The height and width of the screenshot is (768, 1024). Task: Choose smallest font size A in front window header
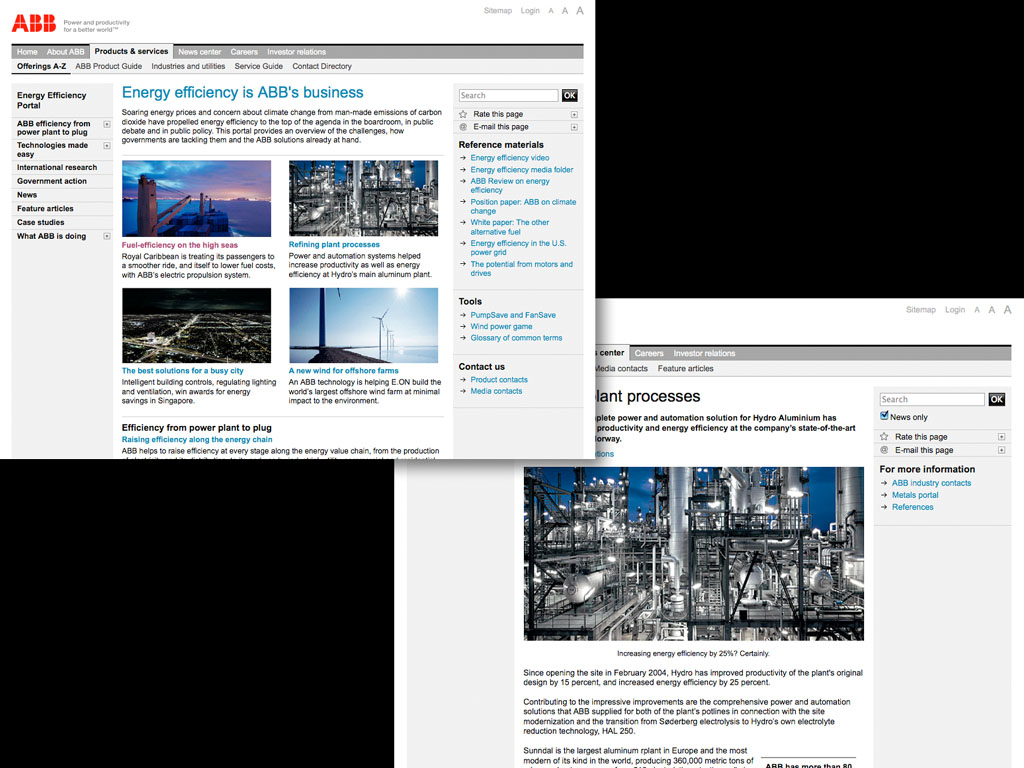[551, 11]
